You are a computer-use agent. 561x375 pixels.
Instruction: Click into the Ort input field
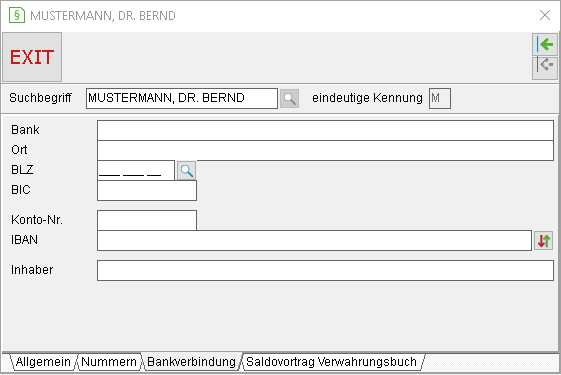[325, 150]
